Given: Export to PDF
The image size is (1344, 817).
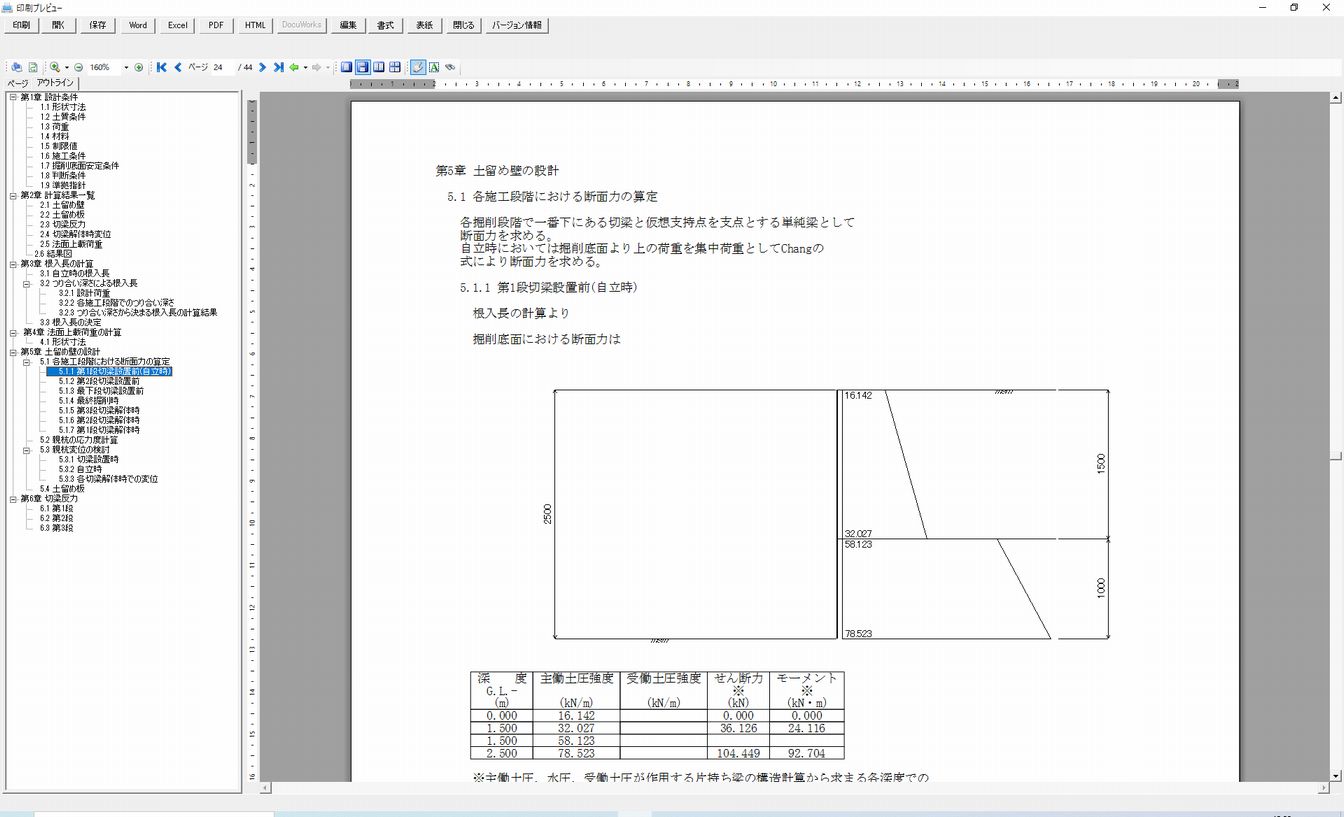Looking at the screenshot, I should (x=216, y=25).
